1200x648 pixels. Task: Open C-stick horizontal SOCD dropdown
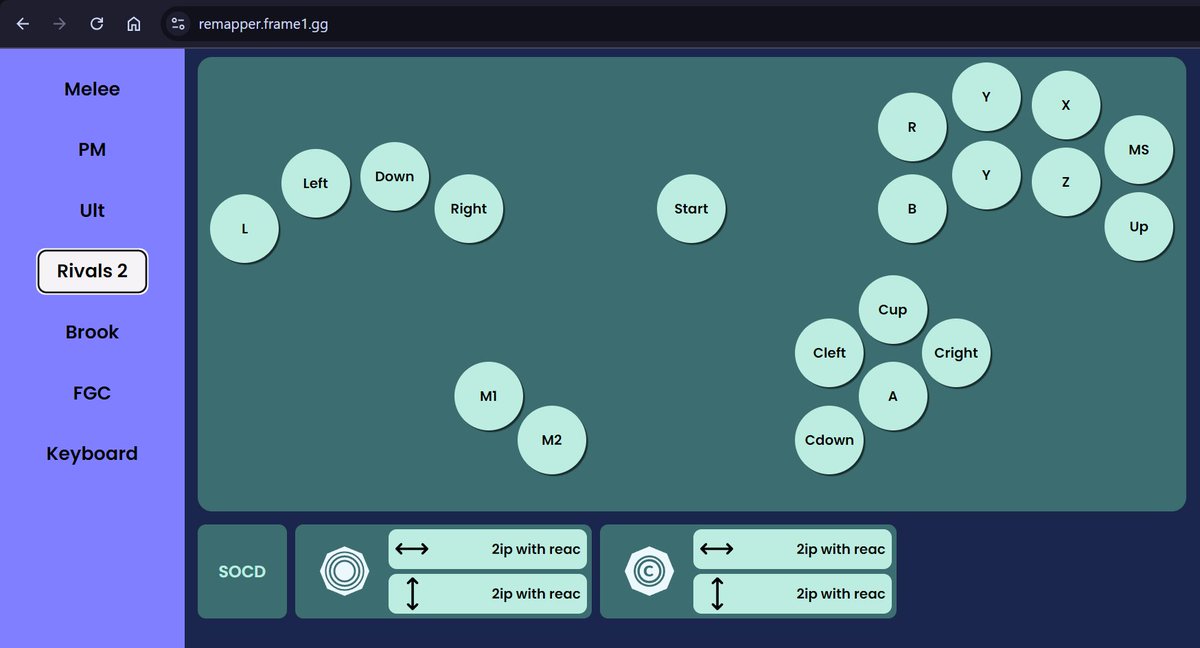click(x=791, y=549)
